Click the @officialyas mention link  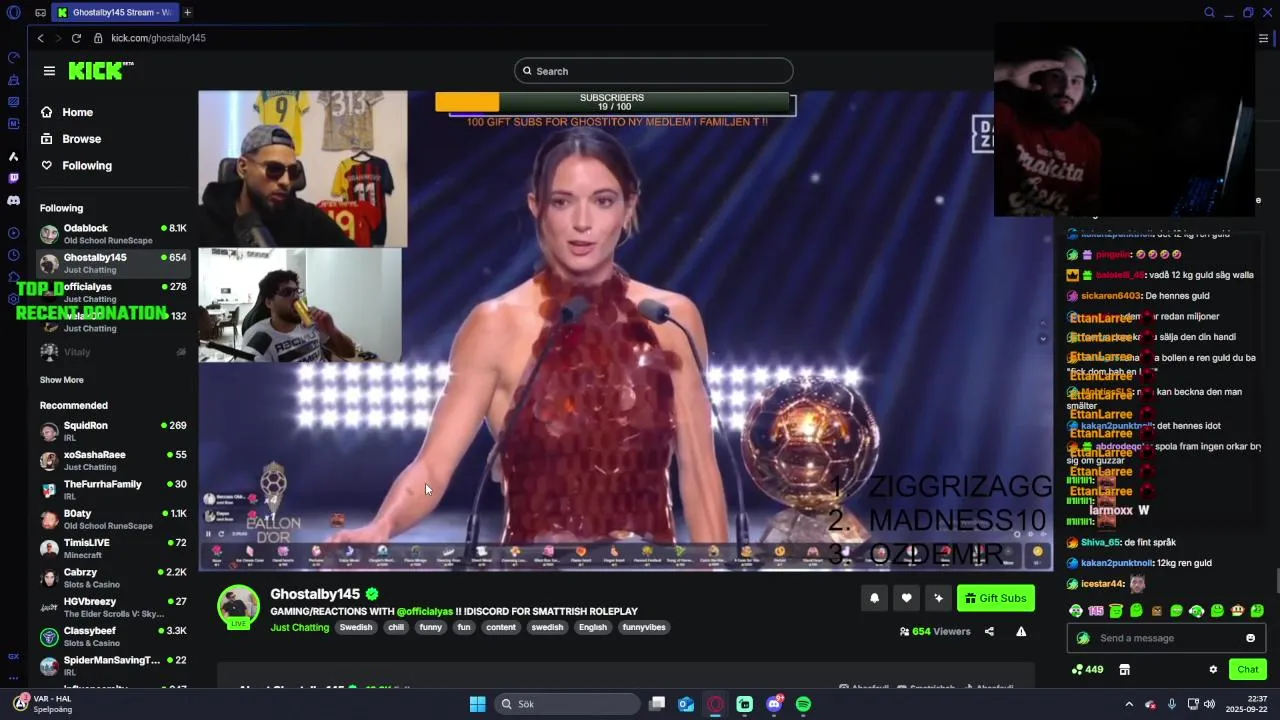(424, 611)
